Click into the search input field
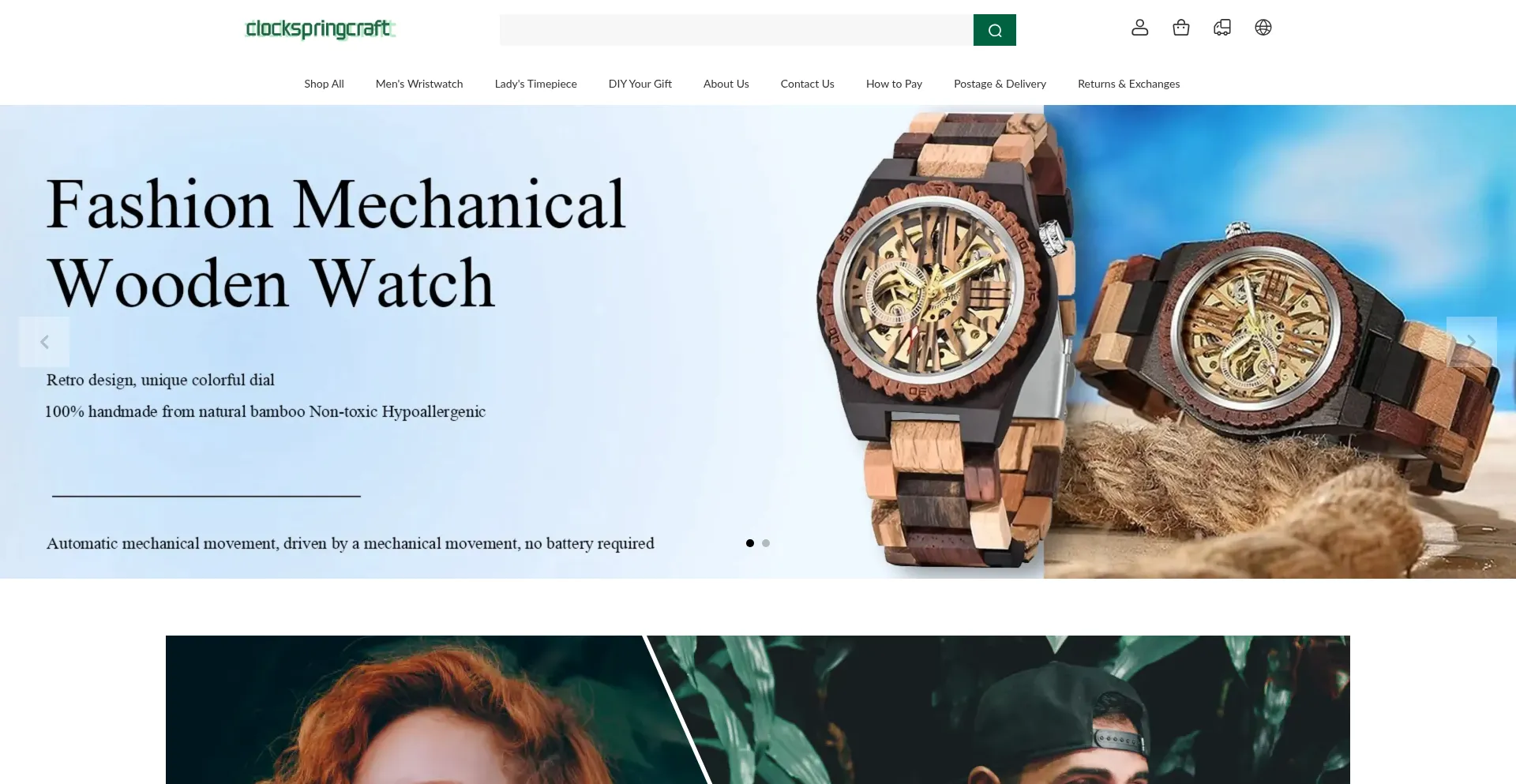Image resolution: width=1516 pixels, height=784 pixels. (x=736, y=30)
